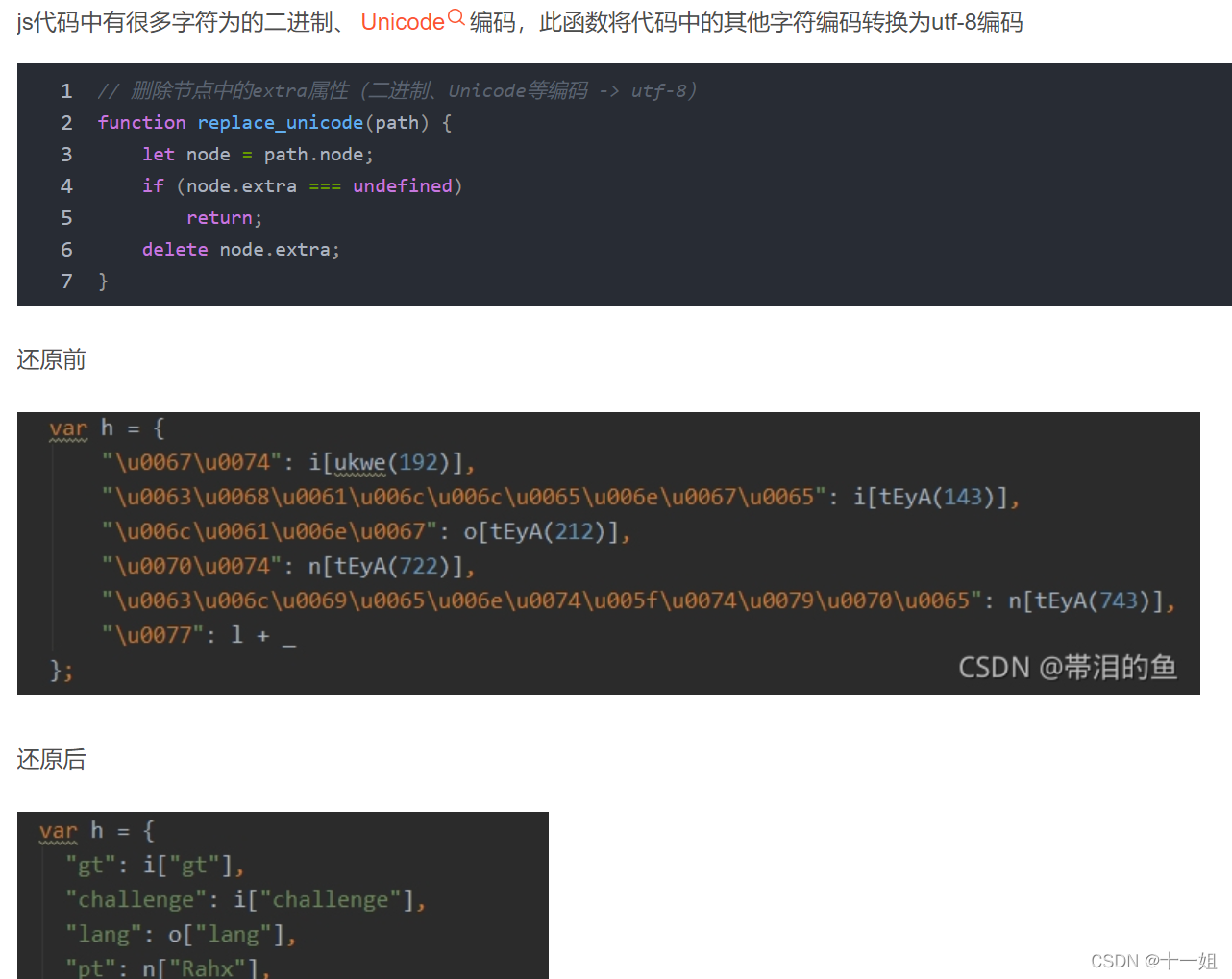Click line number 2 in the gutter
Image resolution: width=1232 pixels, height=979 pixels.
66,122
